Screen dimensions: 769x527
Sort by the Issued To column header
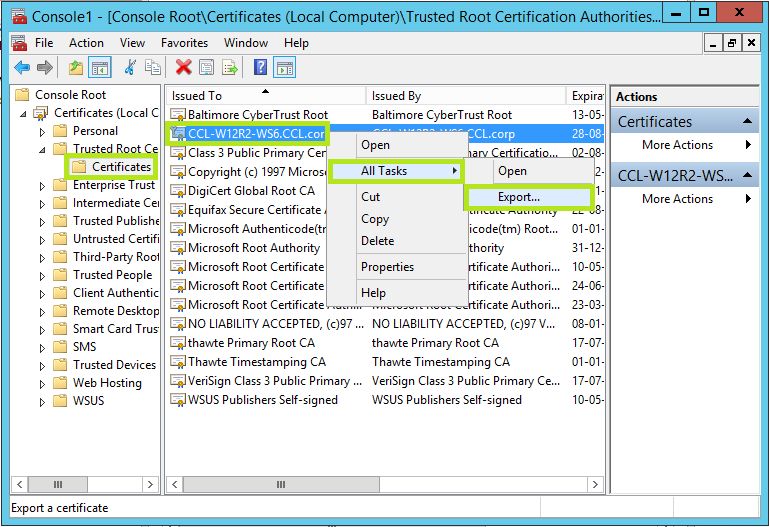(x=267, y=96)
